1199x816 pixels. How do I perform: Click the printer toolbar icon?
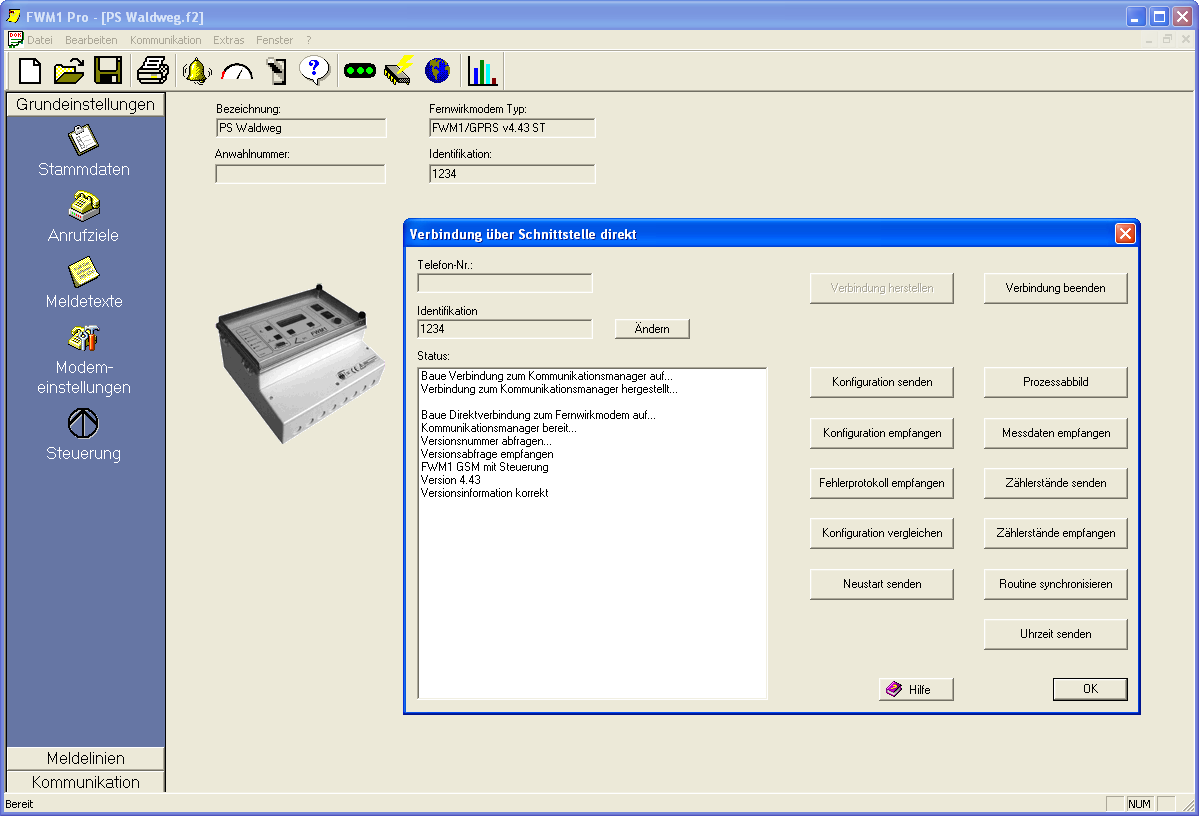(152, 71)
